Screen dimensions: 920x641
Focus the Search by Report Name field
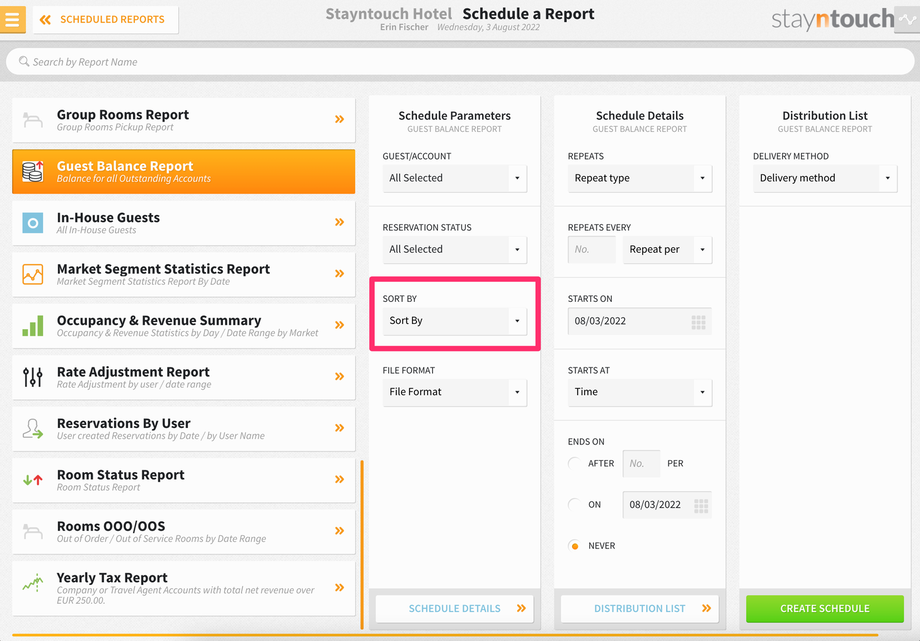pos(460,62)
